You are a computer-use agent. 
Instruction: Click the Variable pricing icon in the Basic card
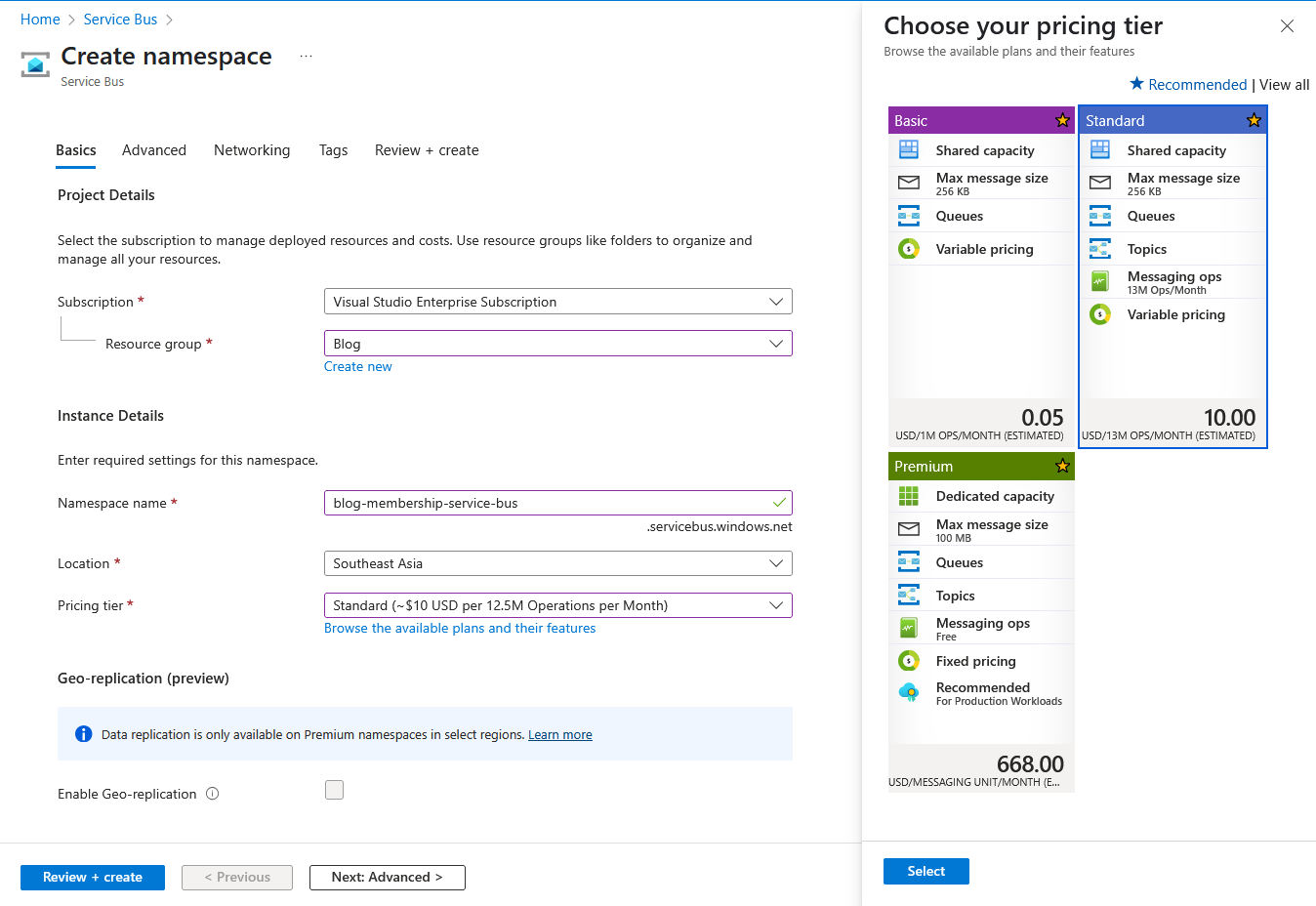[909, 249]
